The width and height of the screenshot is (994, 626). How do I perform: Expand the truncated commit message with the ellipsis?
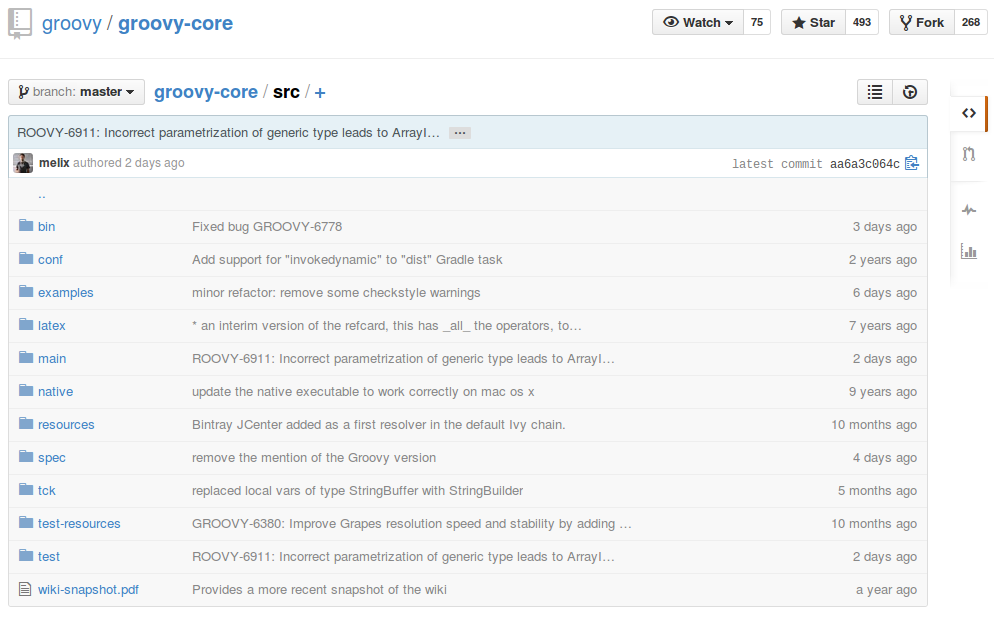pos(458,132)
